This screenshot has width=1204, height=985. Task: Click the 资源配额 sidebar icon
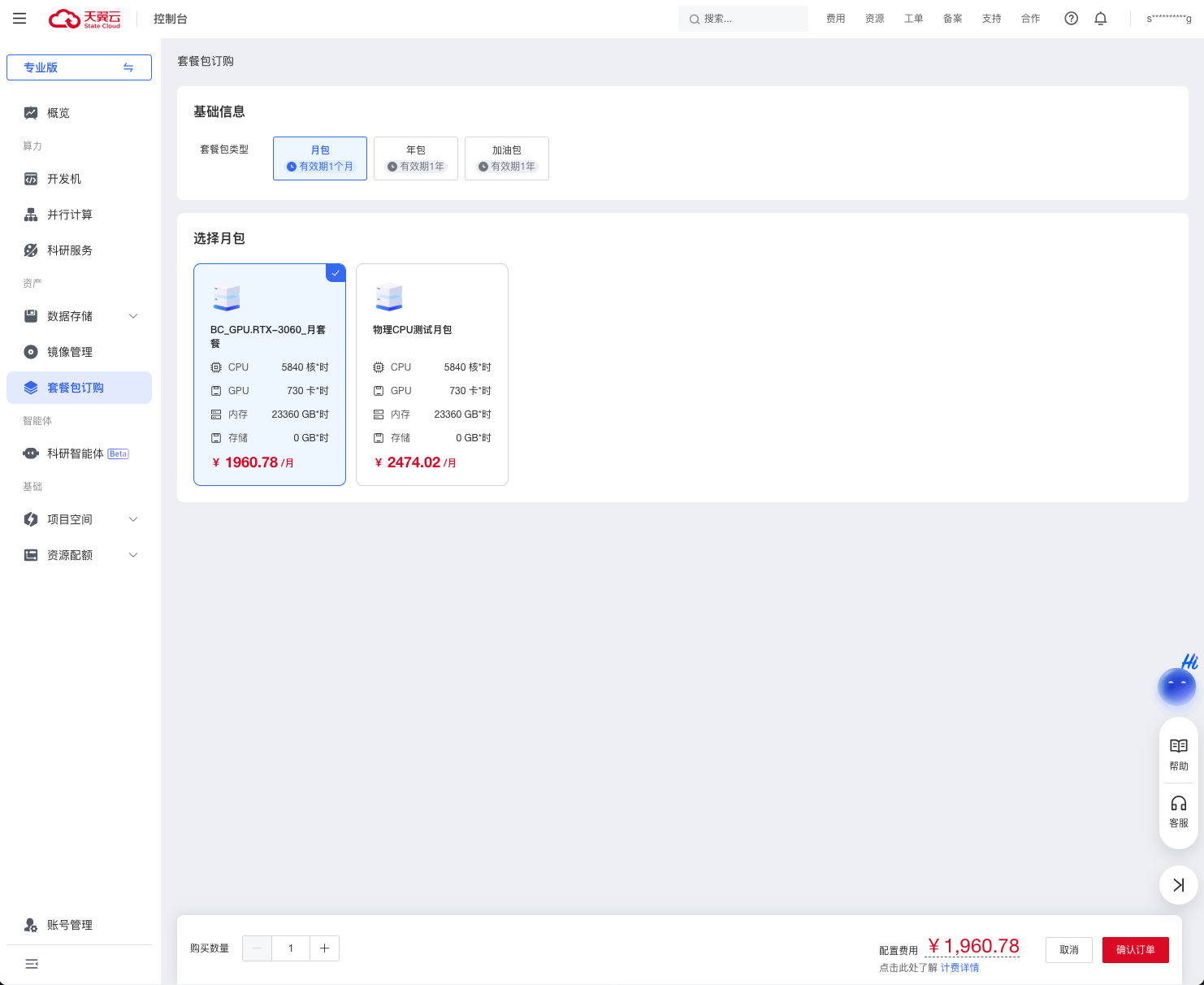coord(31,555)
